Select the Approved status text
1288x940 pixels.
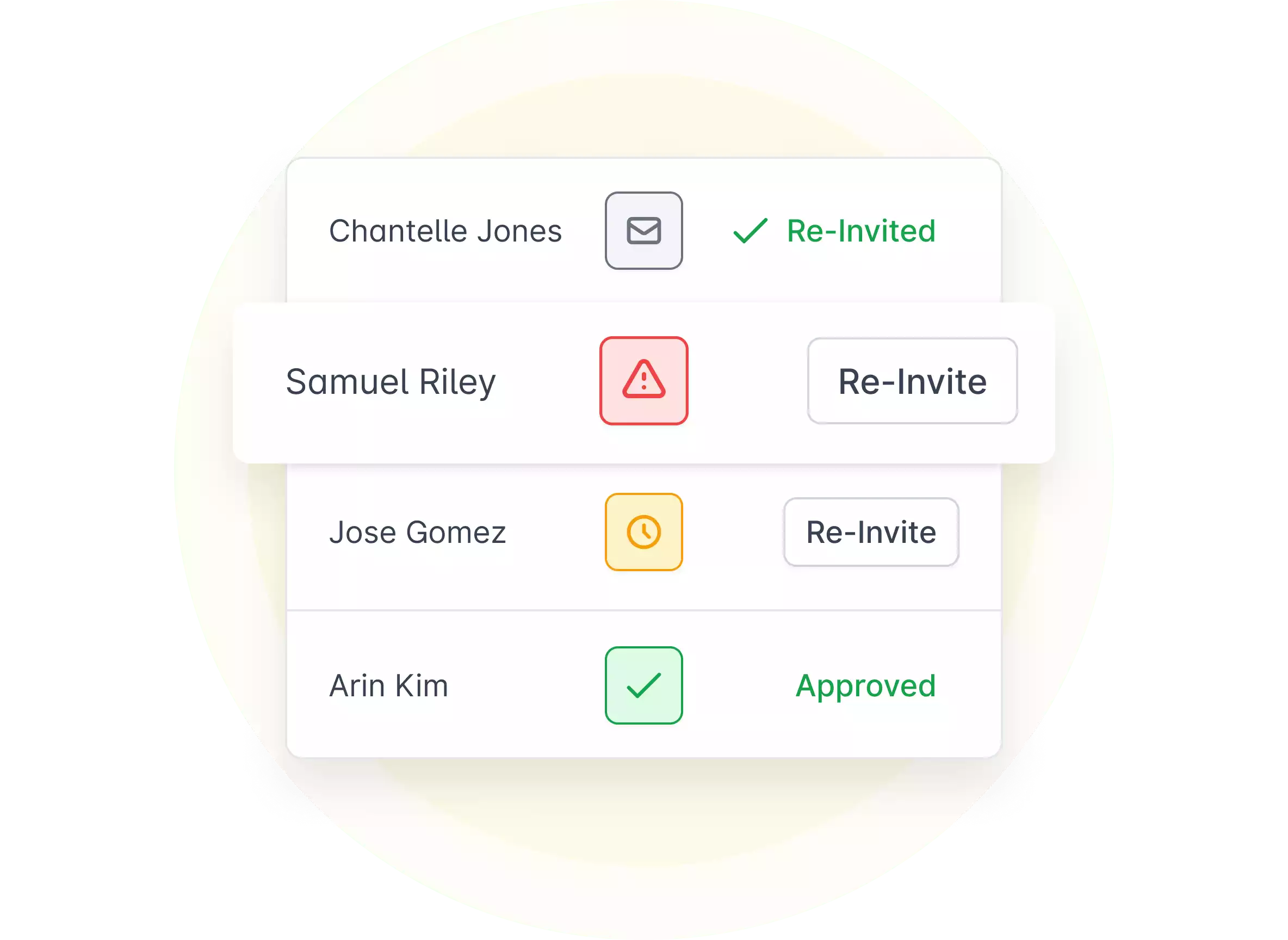click(x=865, y=686)
